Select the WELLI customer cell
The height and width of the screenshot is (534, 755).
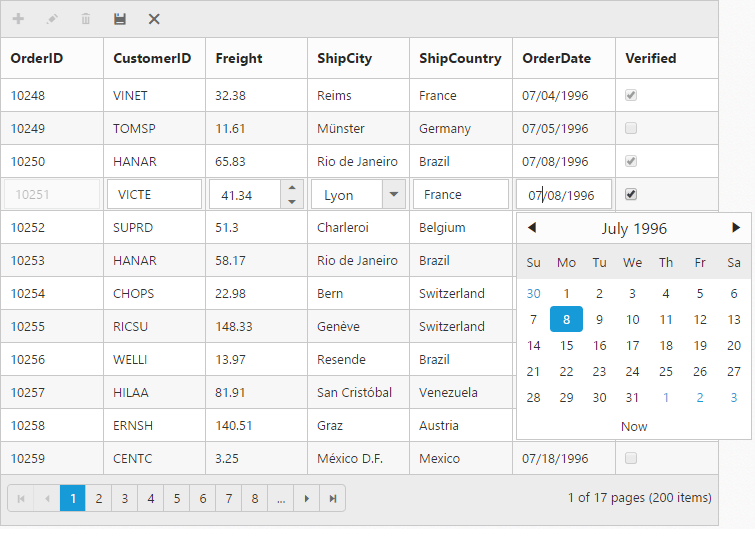(x=154, y=359)
